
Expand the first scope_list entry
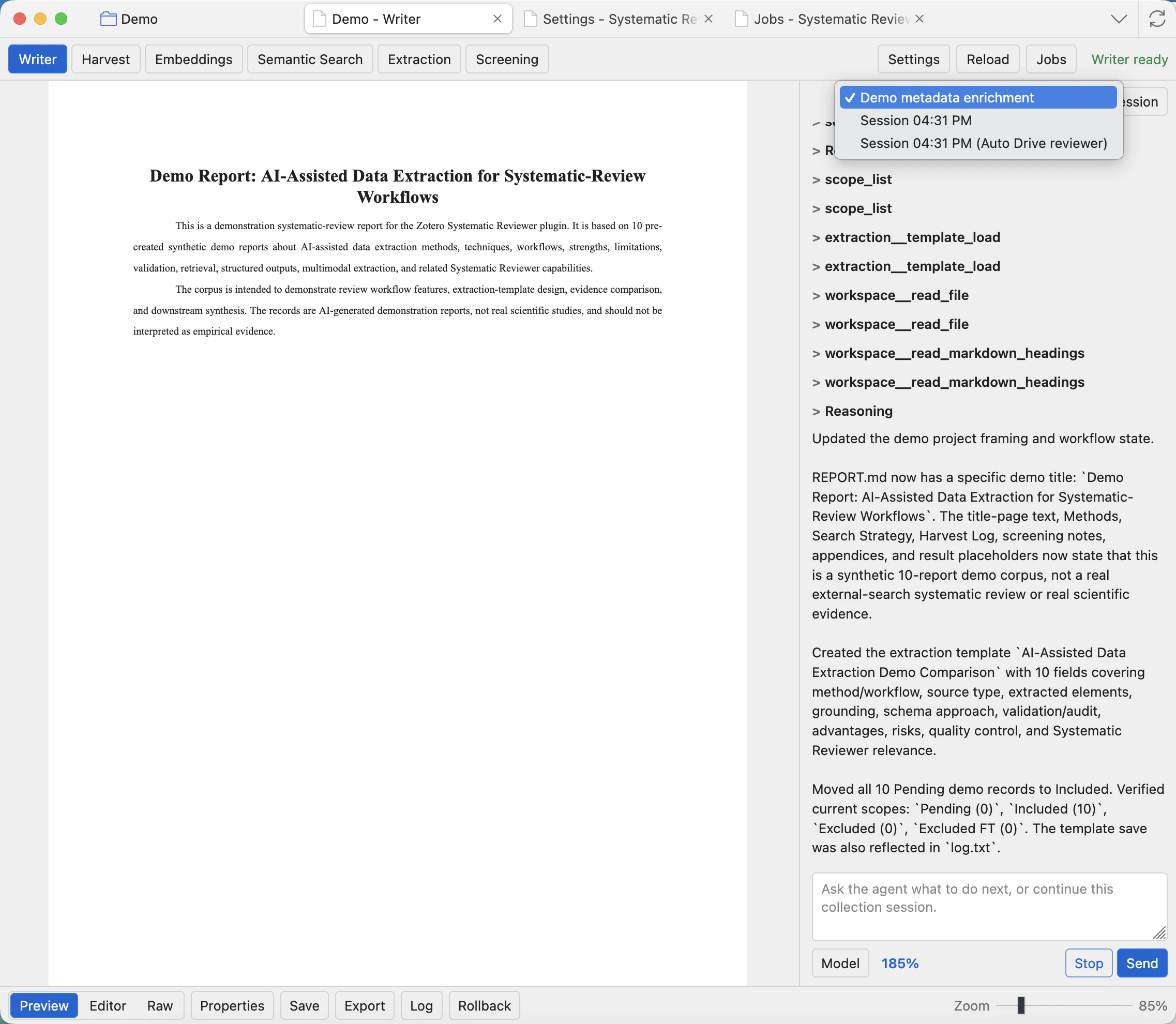point(851,179)
